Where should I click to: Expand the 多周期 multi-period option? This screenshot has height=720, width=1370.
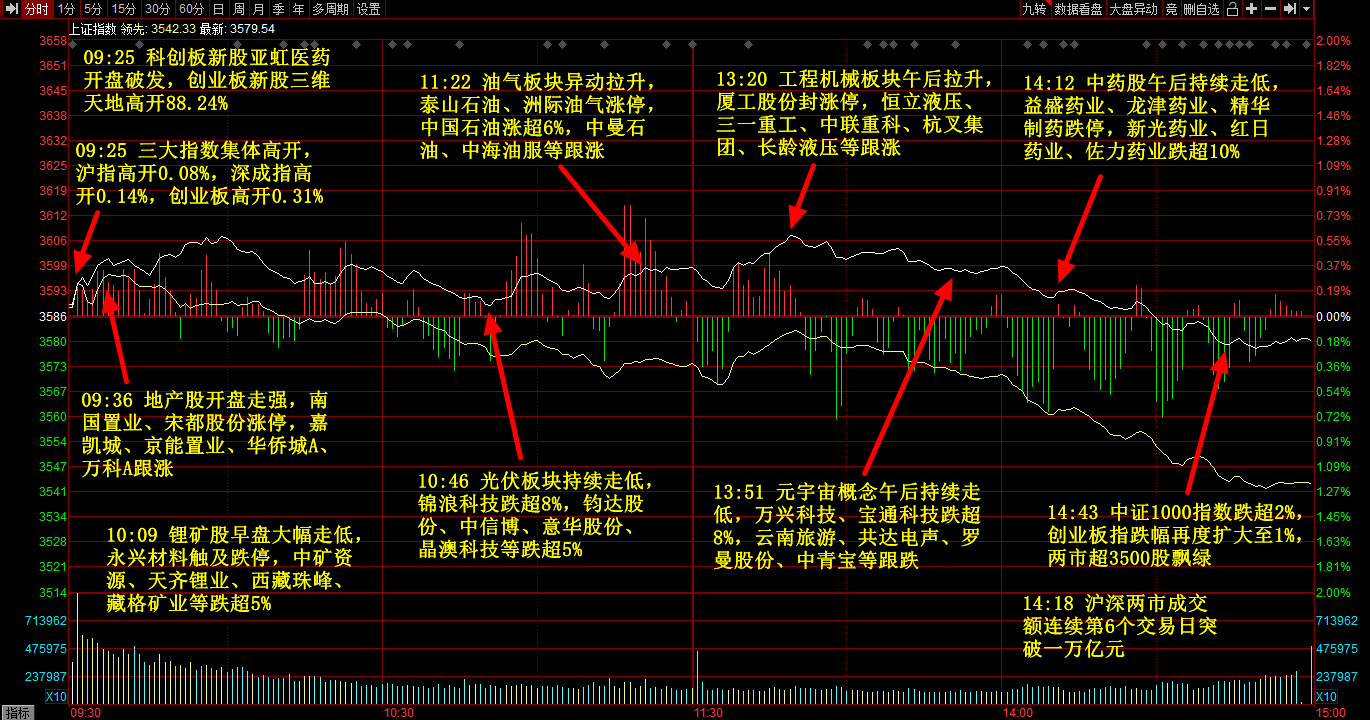[330, 9]
